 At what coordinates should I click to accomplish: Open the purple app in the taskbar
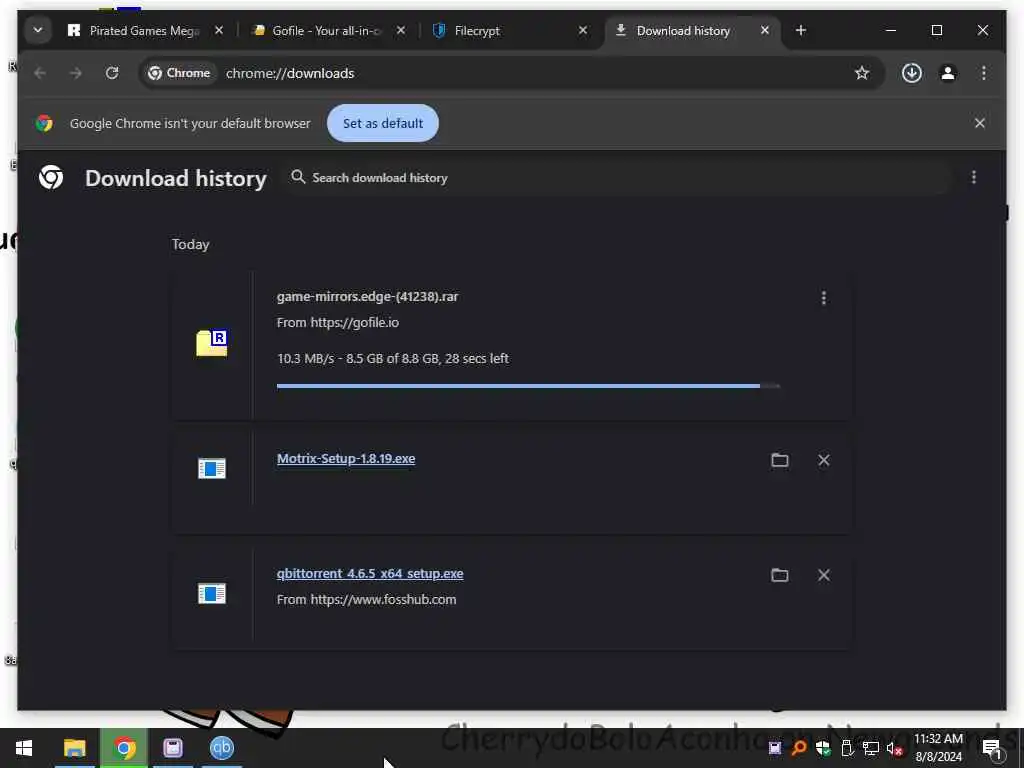pyautogui.click(x=173, y=748)
